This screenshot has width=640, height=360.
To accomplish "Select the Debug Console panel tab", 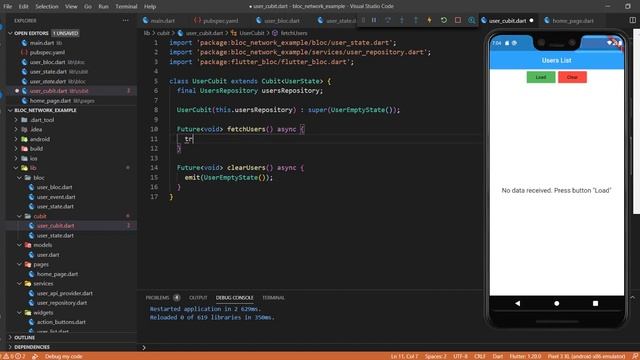I will [x=235, y=298].
